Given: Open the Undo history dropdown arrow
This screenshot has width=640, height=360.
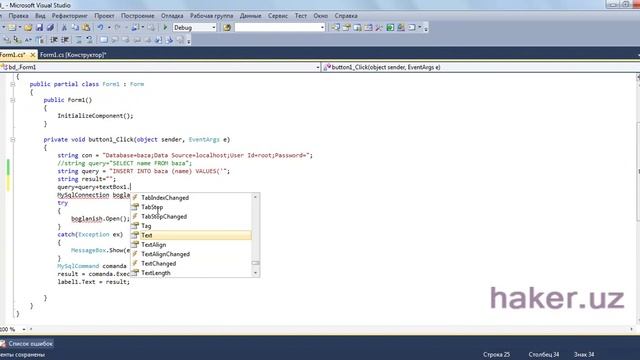Looking at the screenshot, I should (x=109, y=27).
